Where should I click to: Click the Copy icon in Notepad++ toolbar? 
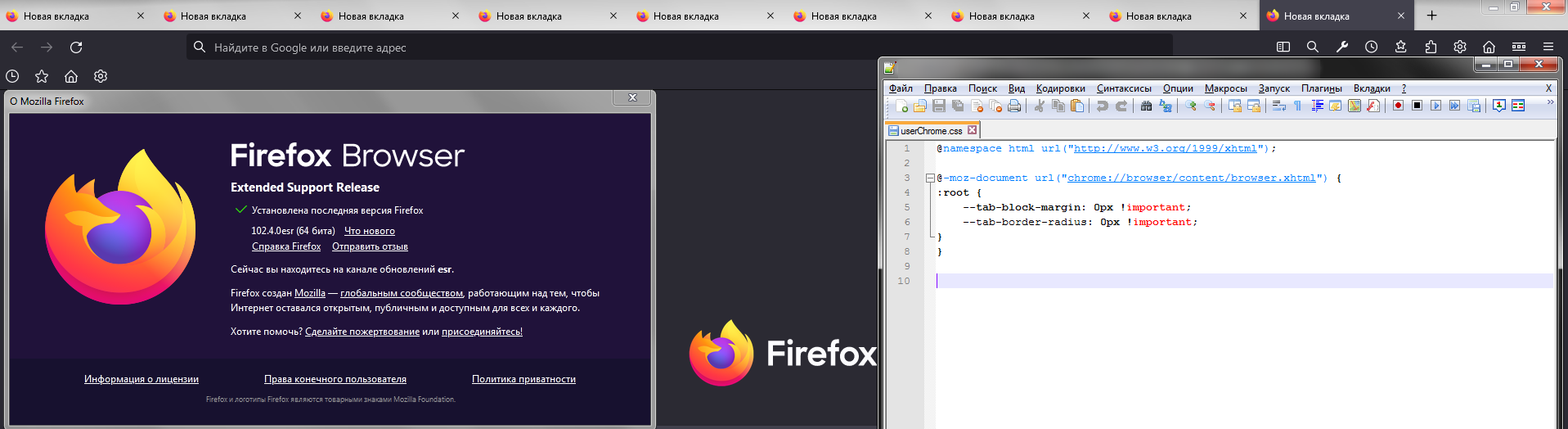point(1058,106)
